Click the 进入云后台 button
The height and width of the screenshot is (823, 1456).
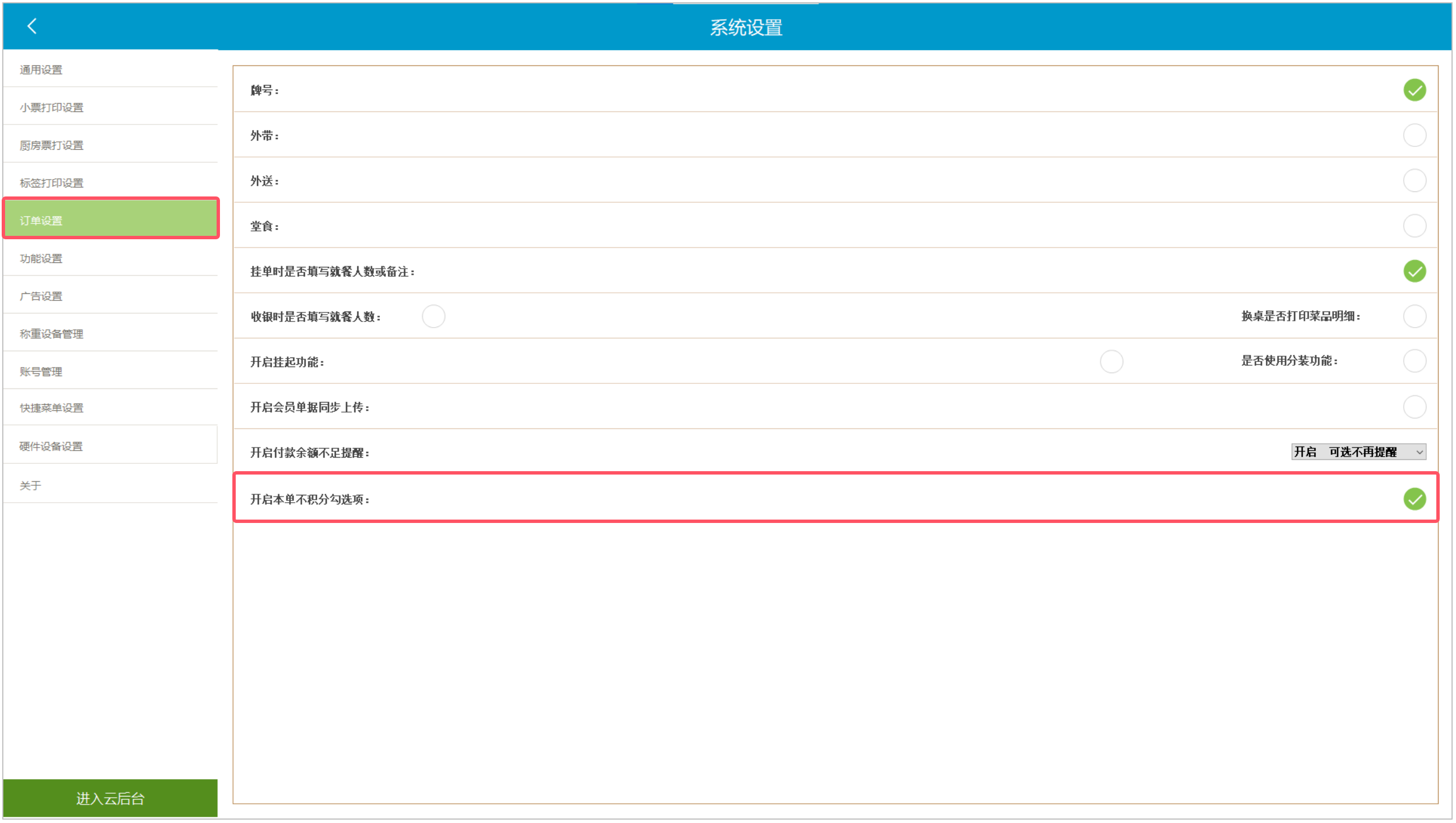tap(110, 798)
